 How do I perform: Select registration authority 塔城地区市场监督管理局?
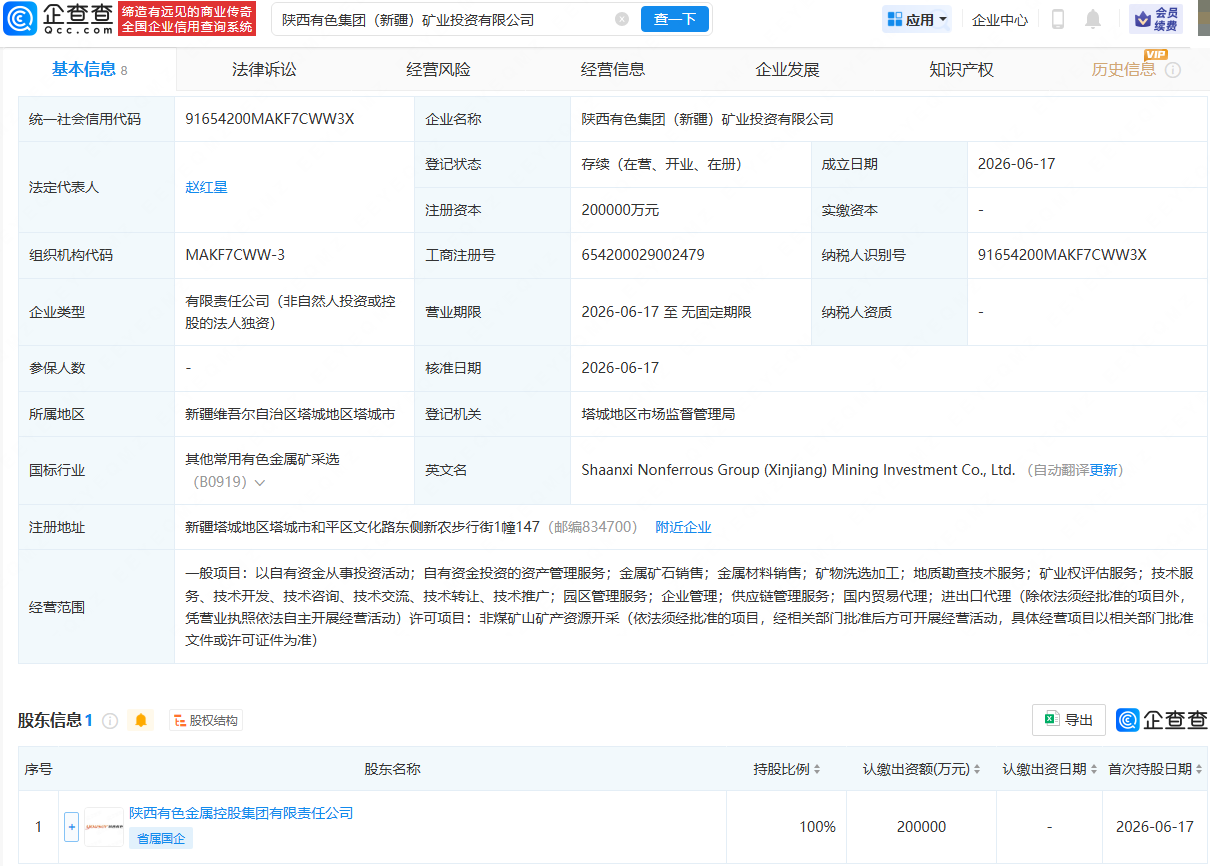pos(658,414)
